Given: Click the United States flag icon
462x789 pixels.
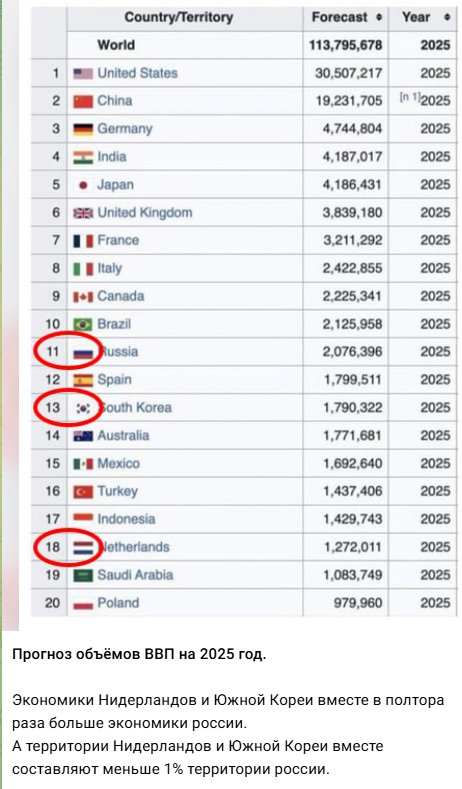Looking at the screenshot, I should (83, 73).
